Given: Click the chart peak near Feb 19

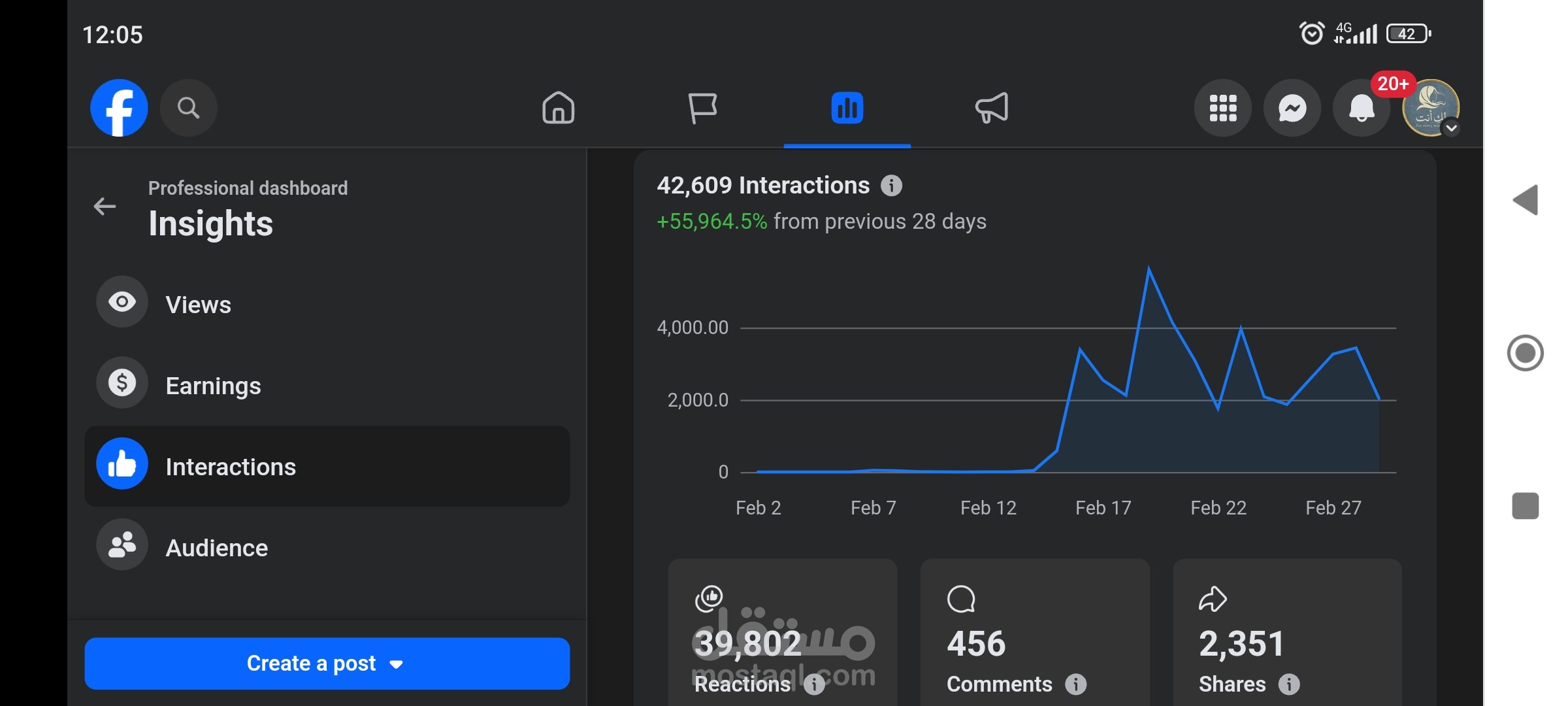Looking at the screenshot, I should pyautogui.click(x=1149, y=268).
